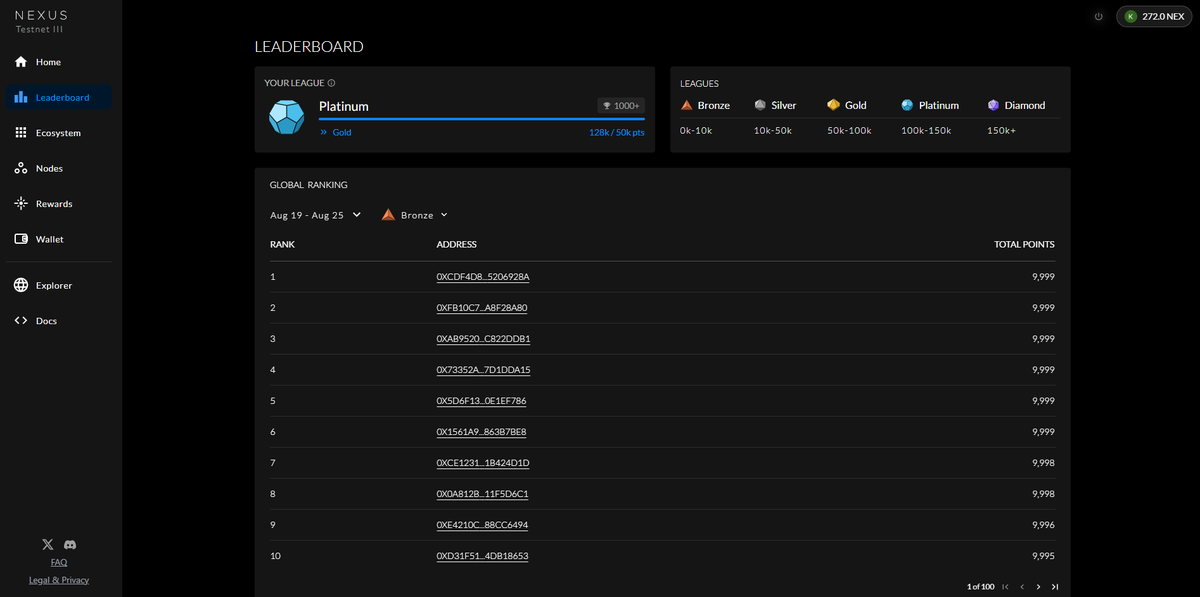Visit the X social media icon
The image size is (1200, 597).
(x=48, y=545)
